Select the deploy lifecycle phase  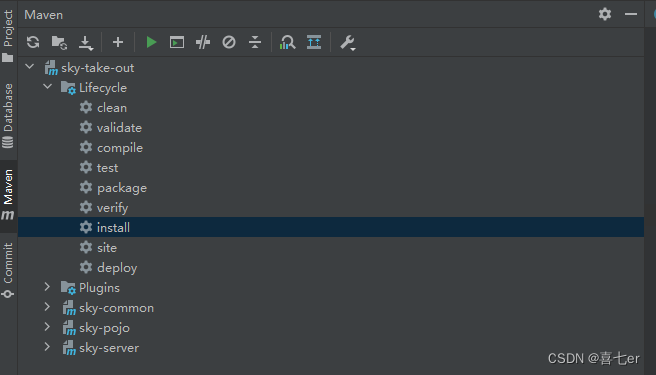[x=117, y=268]
